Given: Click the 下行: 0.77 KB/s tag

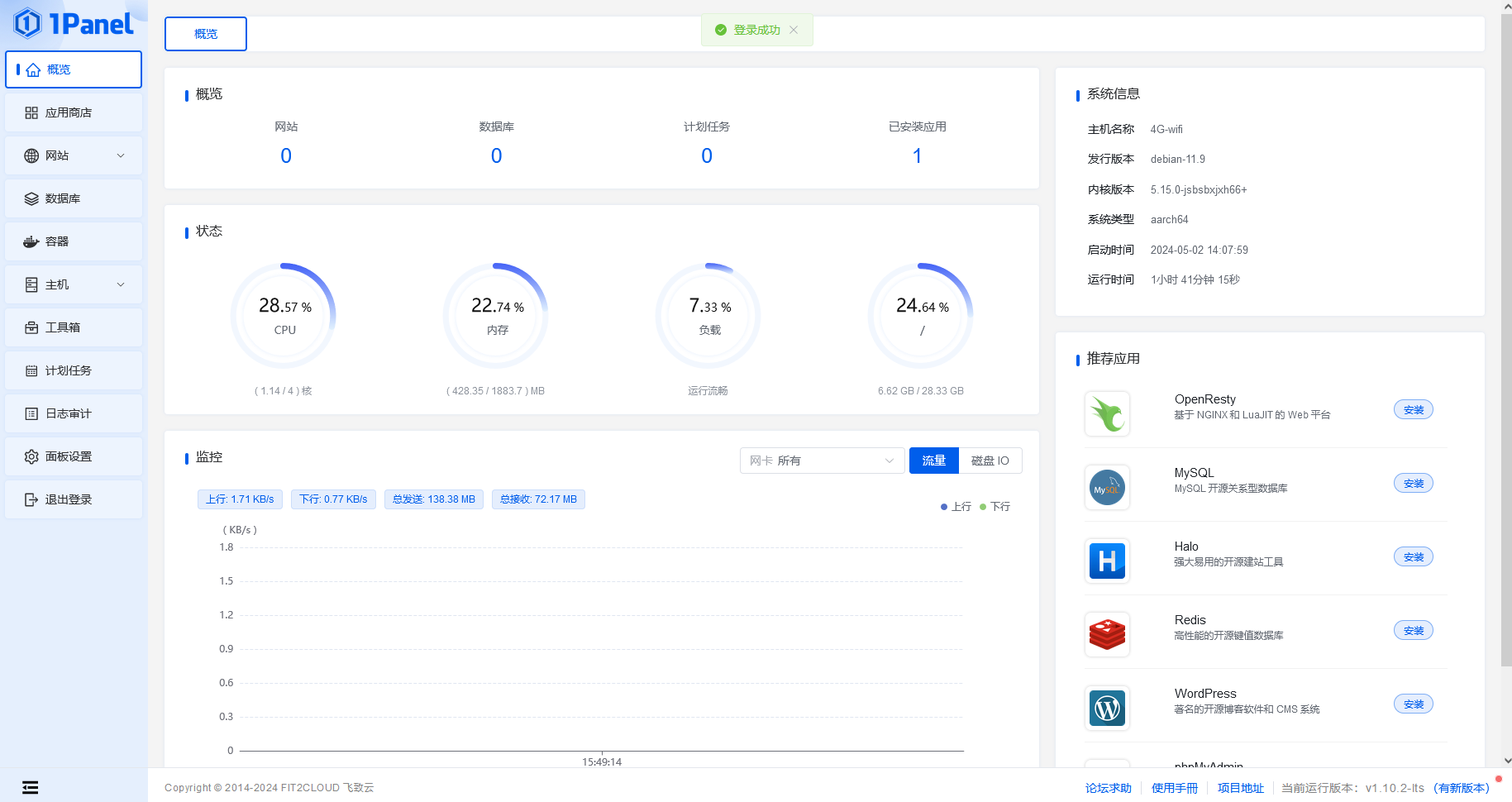Looking at the screenshot, I should tap(333, 499).
